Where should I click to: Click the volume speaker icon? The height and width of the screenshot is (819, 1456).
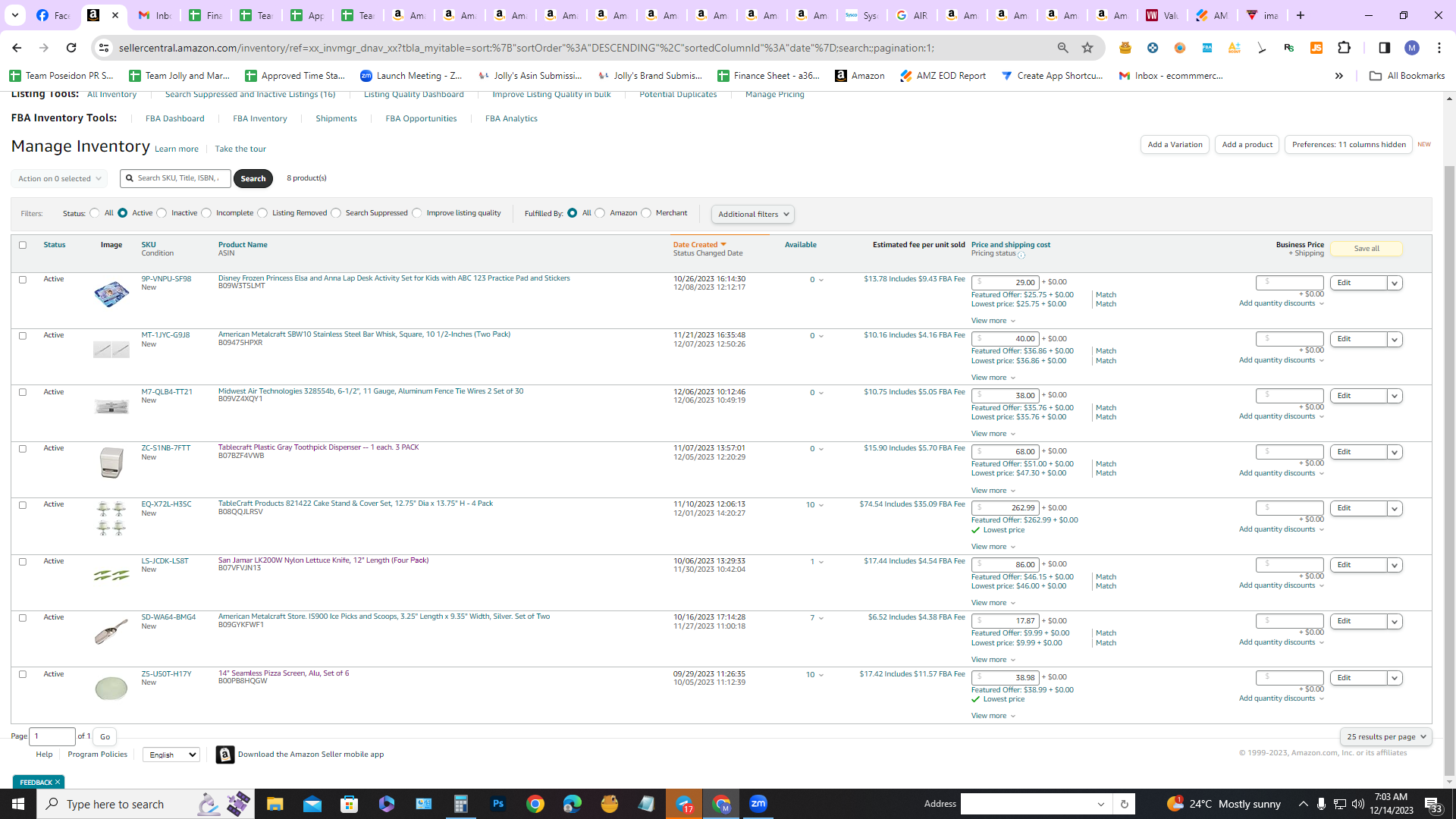click(x=1358, y=804)
